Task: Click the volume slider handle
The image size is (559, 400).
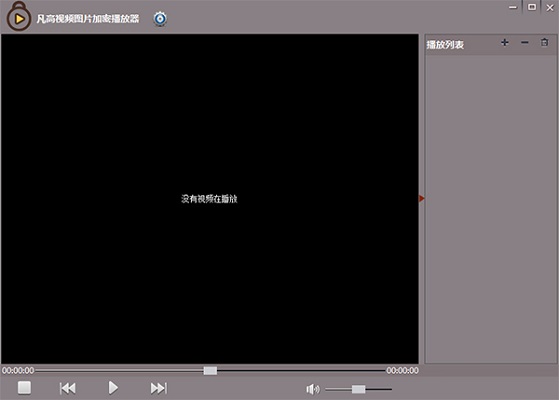Action: [x=358, y=389]
